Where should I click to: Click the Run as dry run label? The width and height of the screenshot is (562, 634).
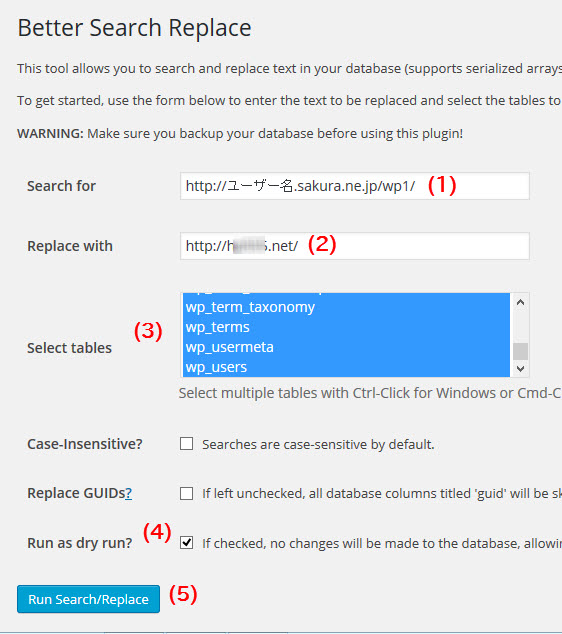tap(80, 543)
